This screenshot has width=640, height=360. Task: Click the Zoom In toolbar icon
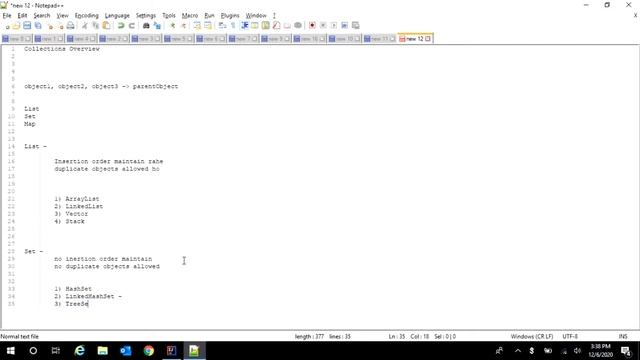(x=173, y=26)
